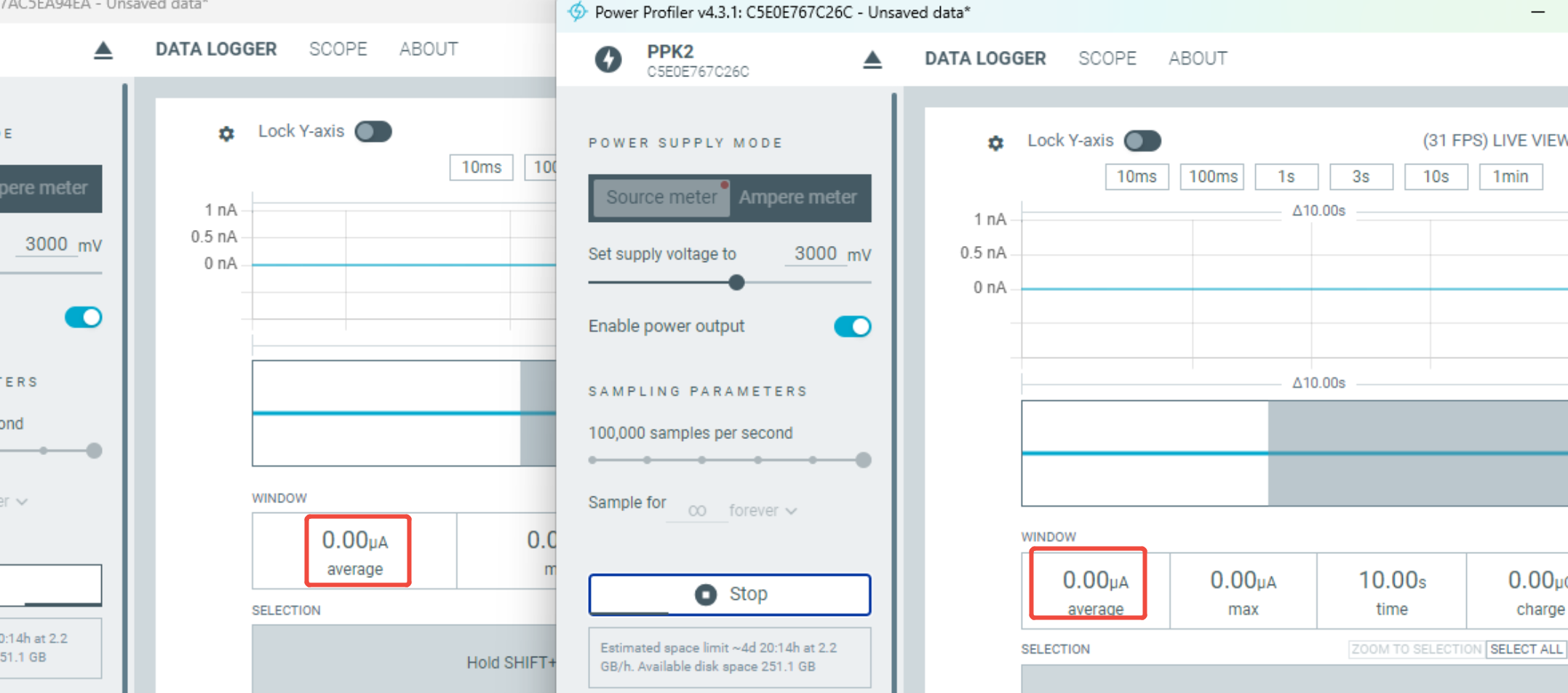The height and width of the screenshot is (693, 1568).
Task: Click the samples per second slider handle
Action: 863,460
